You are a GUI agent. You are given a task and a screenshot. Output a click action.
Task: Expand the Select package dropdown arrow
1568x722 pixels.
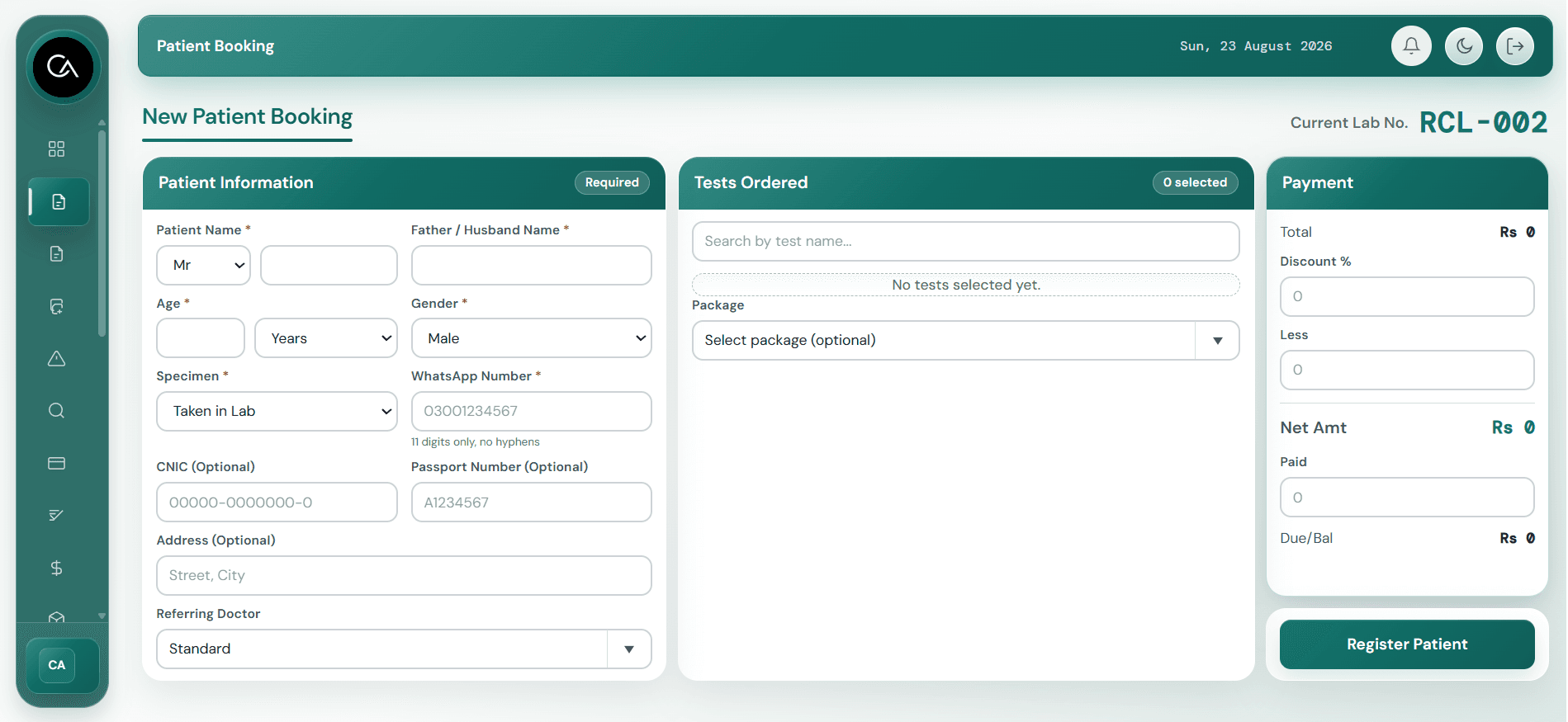pyautogui.click(x=1217, y=341)
